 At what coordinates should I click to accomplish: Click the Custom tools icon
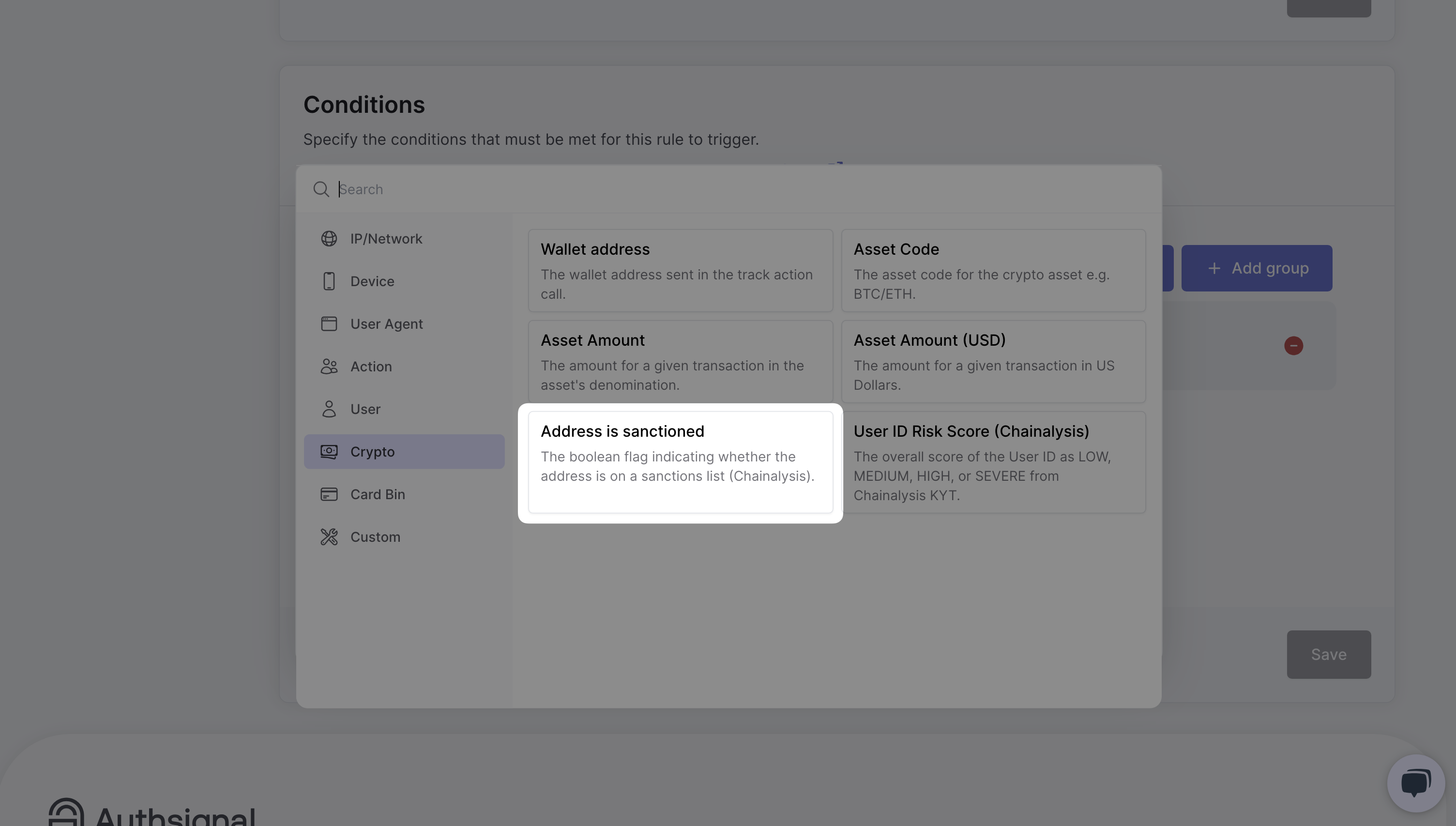329,536
